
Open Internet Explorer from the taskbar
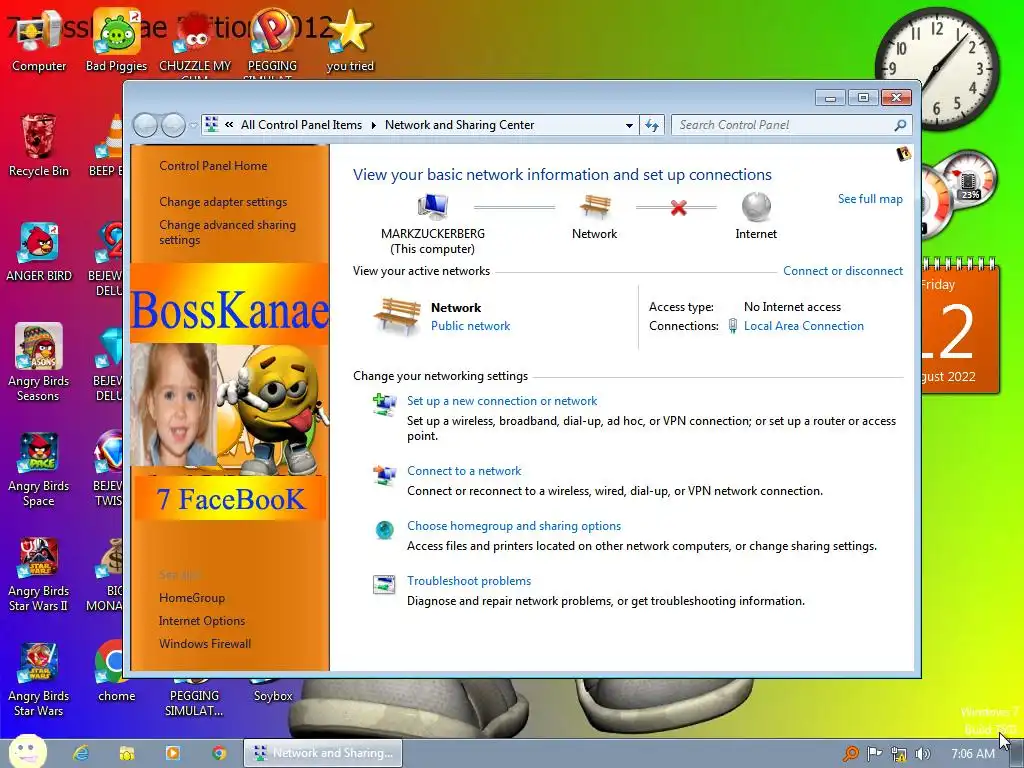point(81,753)
